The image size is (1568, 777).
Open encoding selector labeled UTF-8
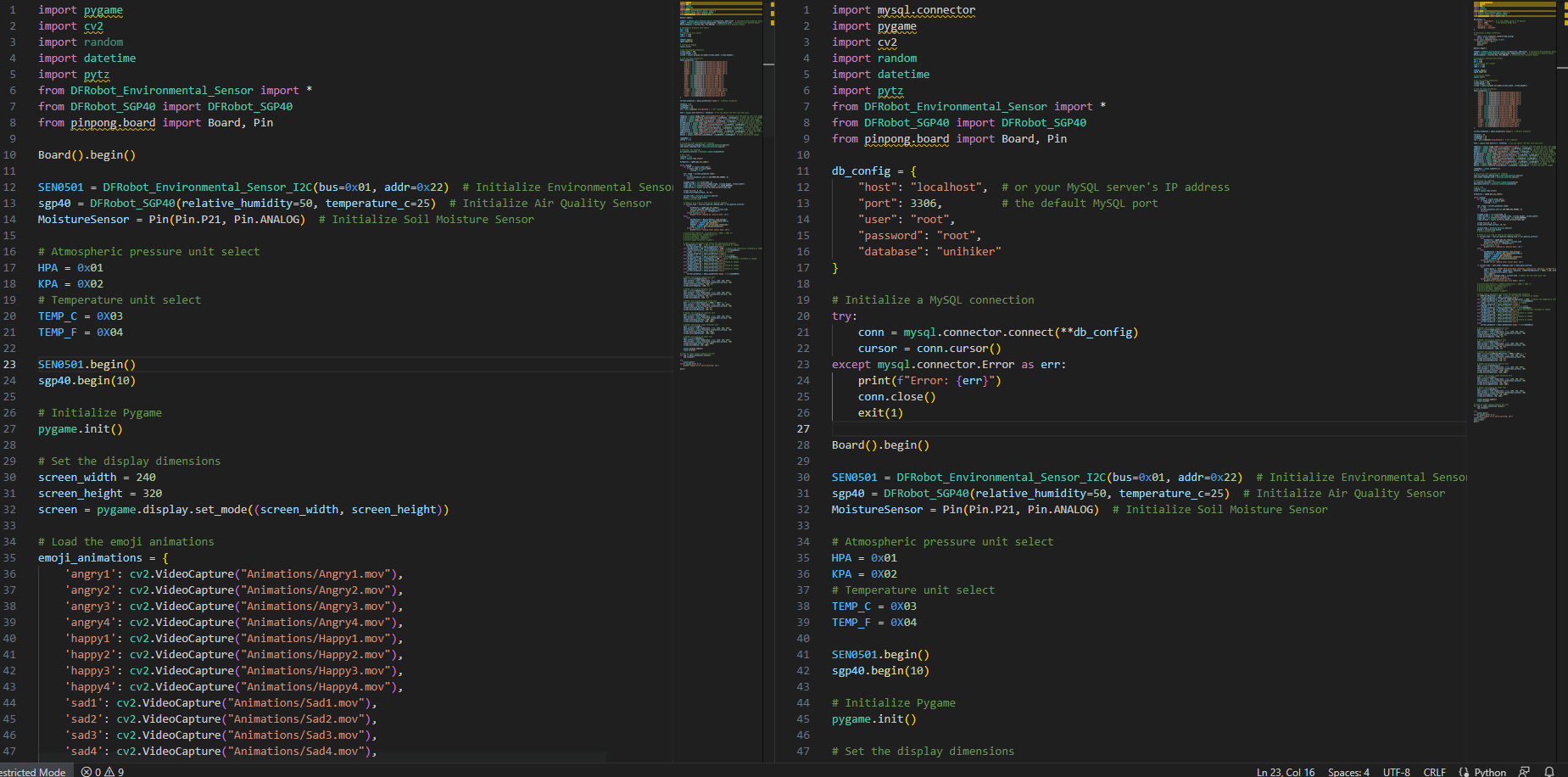coord(1396,772)
